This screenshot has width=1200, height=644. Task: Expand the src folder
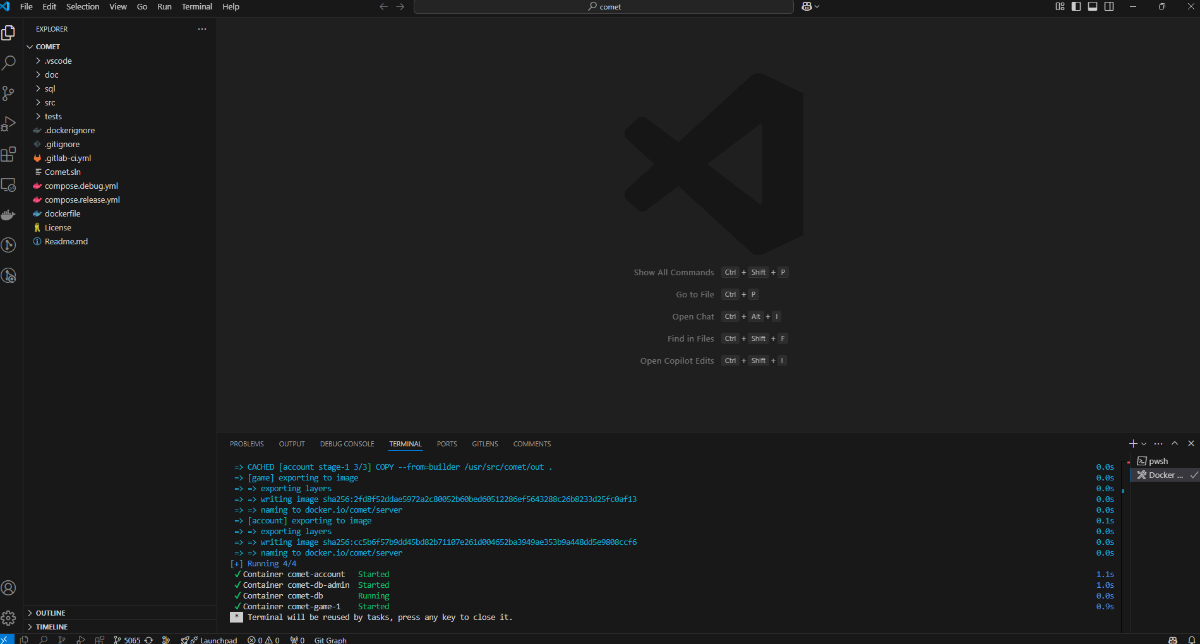pos(50,103)
